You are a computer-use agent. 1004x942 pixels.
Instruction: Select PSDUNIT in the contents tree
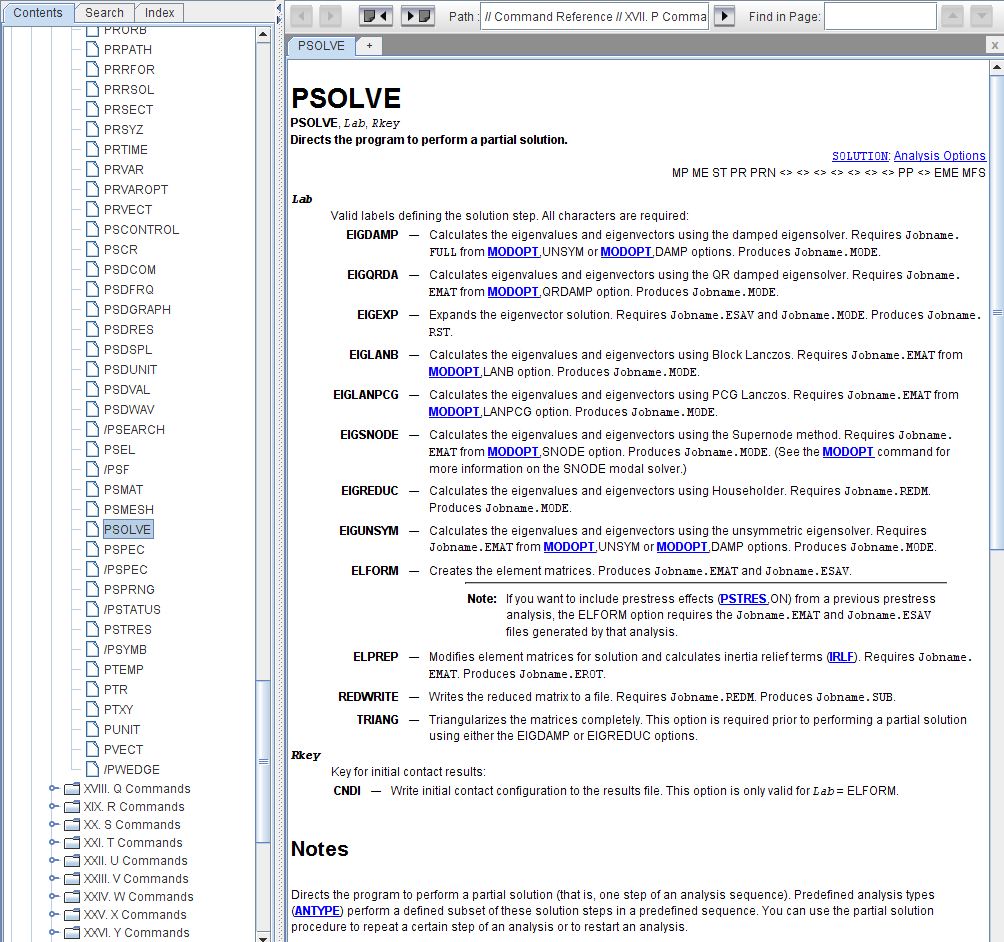(x=131, y=369)
